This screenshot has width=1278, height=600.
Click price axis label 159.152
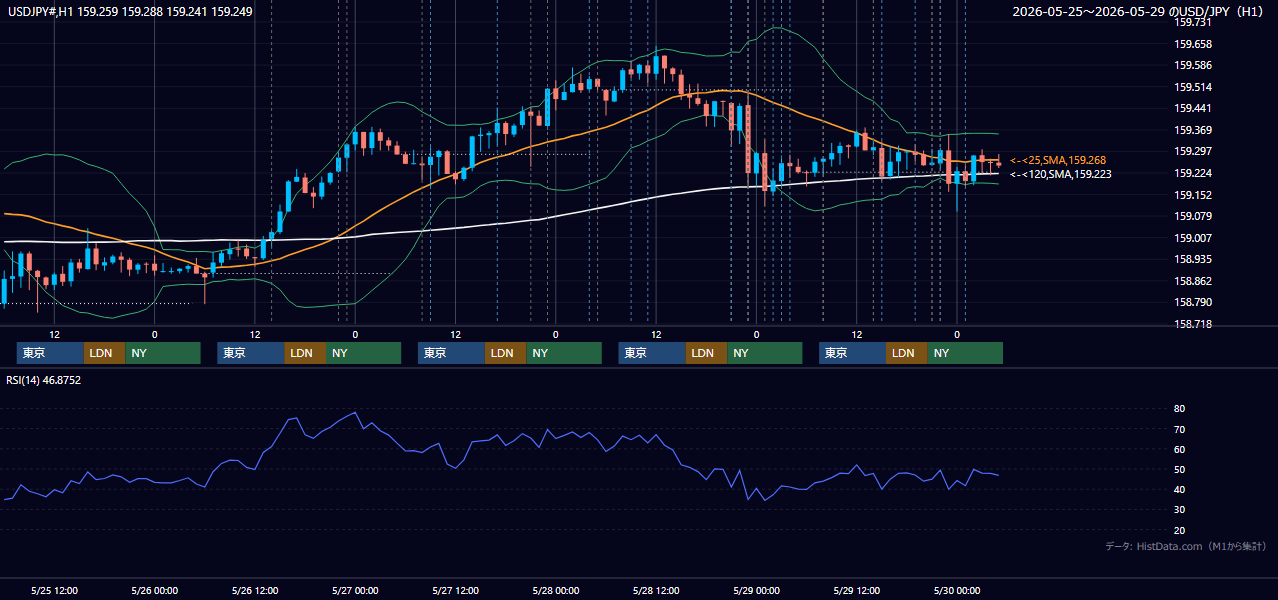click(x=1193, y=195)
